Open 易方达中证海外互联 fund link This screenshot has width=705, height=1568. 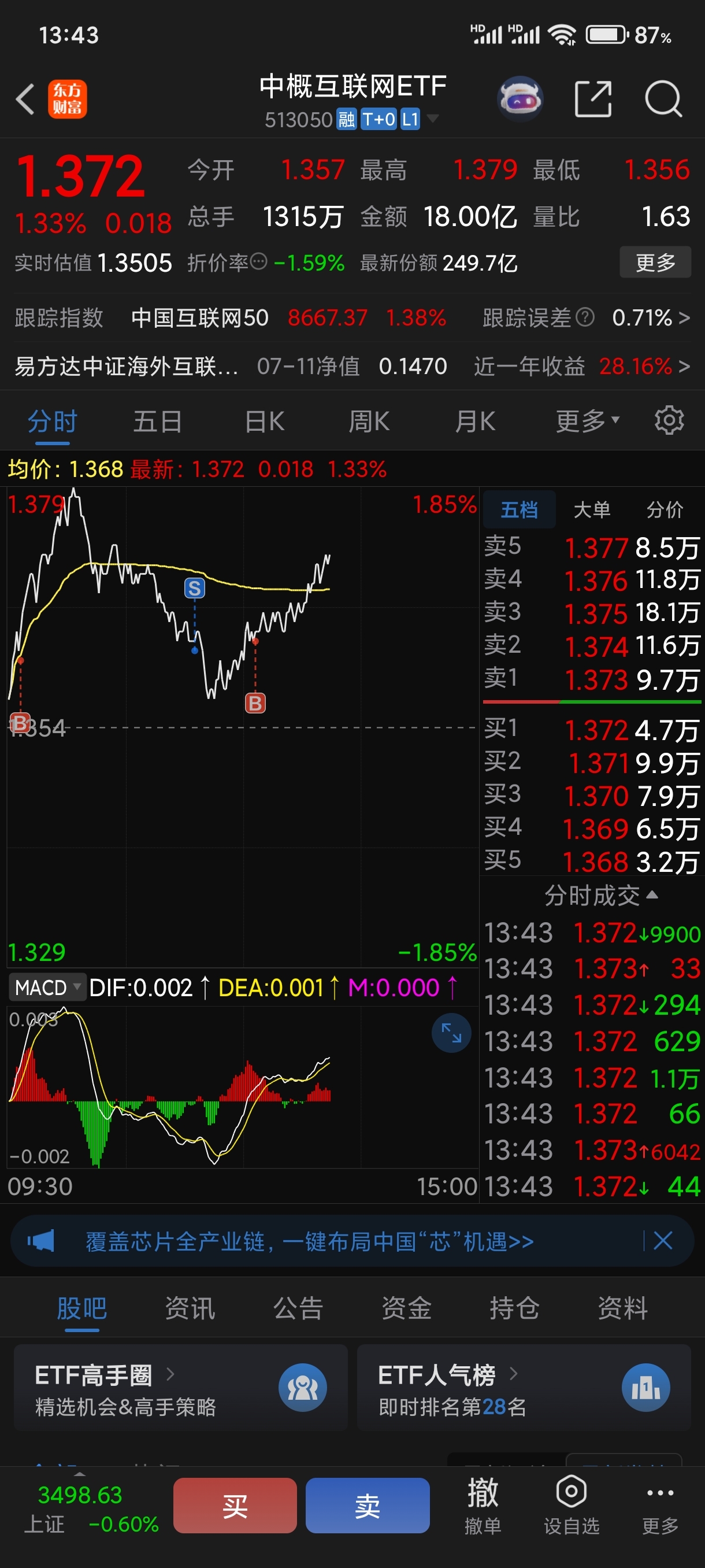(x=126, y=366)
